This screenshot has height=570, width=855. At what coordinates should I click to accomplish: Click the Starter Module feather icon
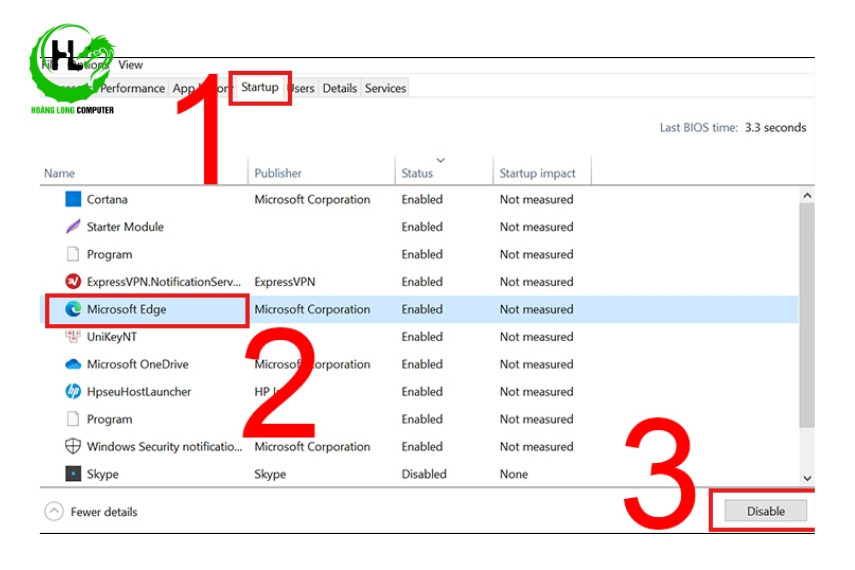[73, 226]
